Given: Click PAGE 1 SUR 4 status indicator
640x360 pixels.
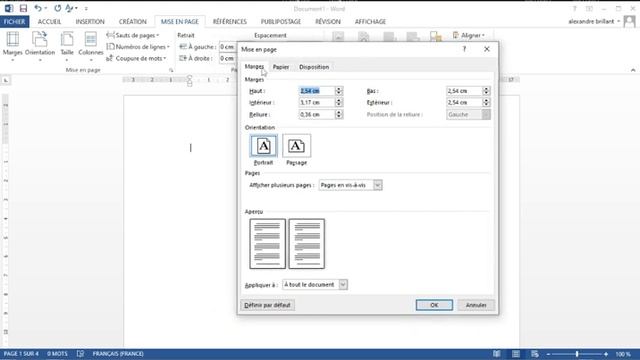Looking at the screenshot, I should coord(21,354).
